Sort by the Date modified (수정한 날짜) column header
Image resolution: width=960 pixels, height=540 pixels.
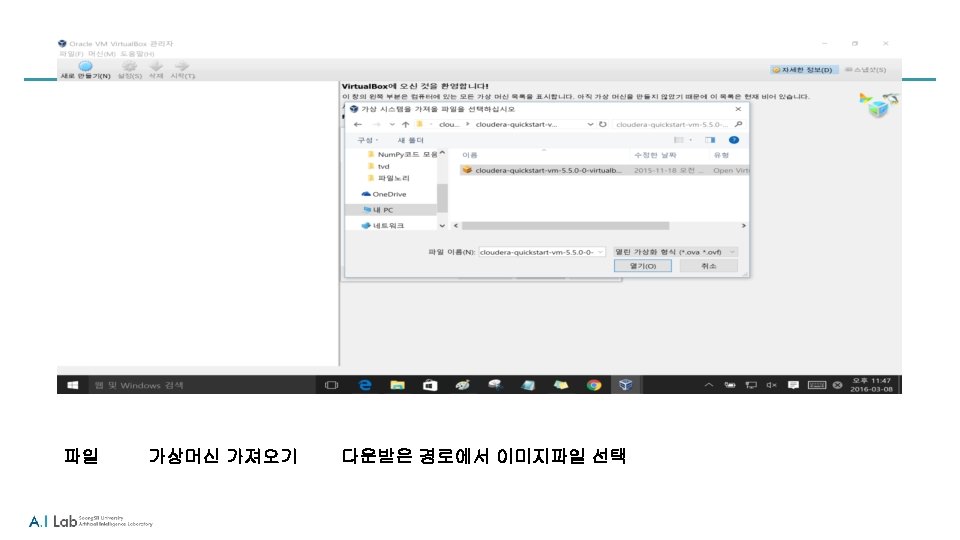(x=655, y=155)
